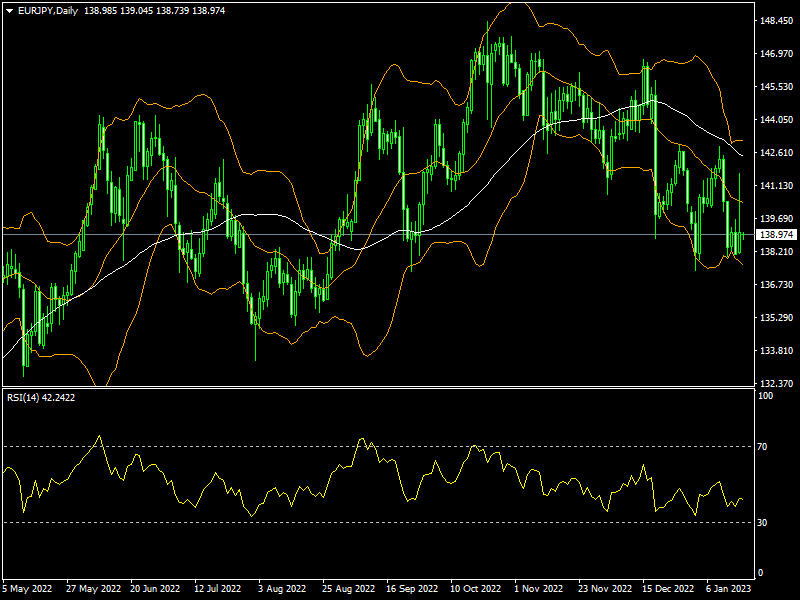Select the OHLC values 138.985 139.045 138.739 138.974
Image resolution: width=800 pixels, height=600 pixels.
[x=154, y=11]
